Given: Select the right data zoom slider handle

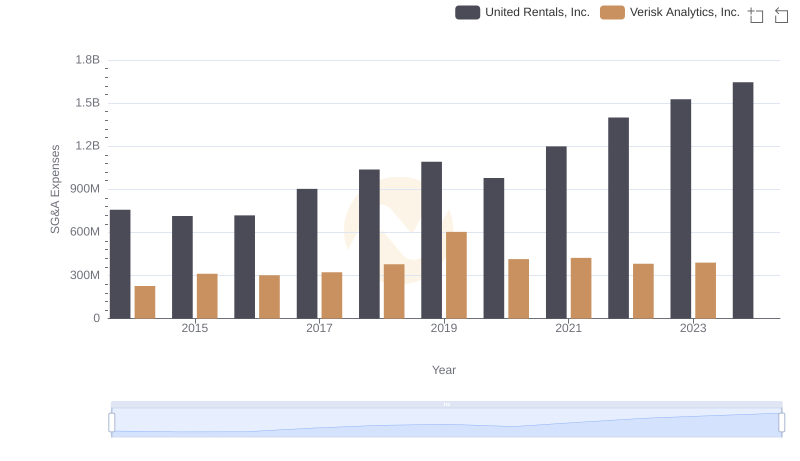Looking at the screenshot, I should tap(781, 423).
